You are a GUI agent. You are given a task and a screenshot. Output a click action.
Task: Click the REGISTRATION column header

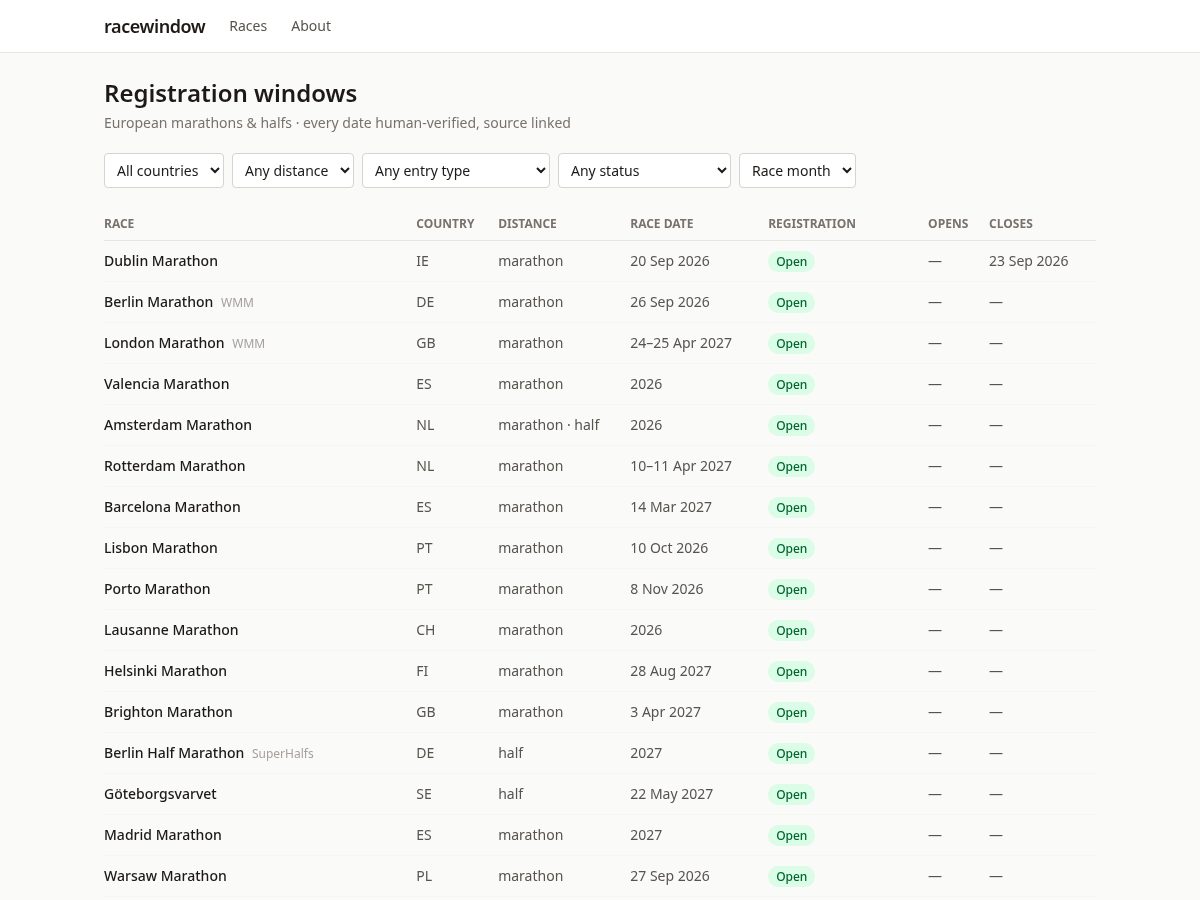point(812,224)
